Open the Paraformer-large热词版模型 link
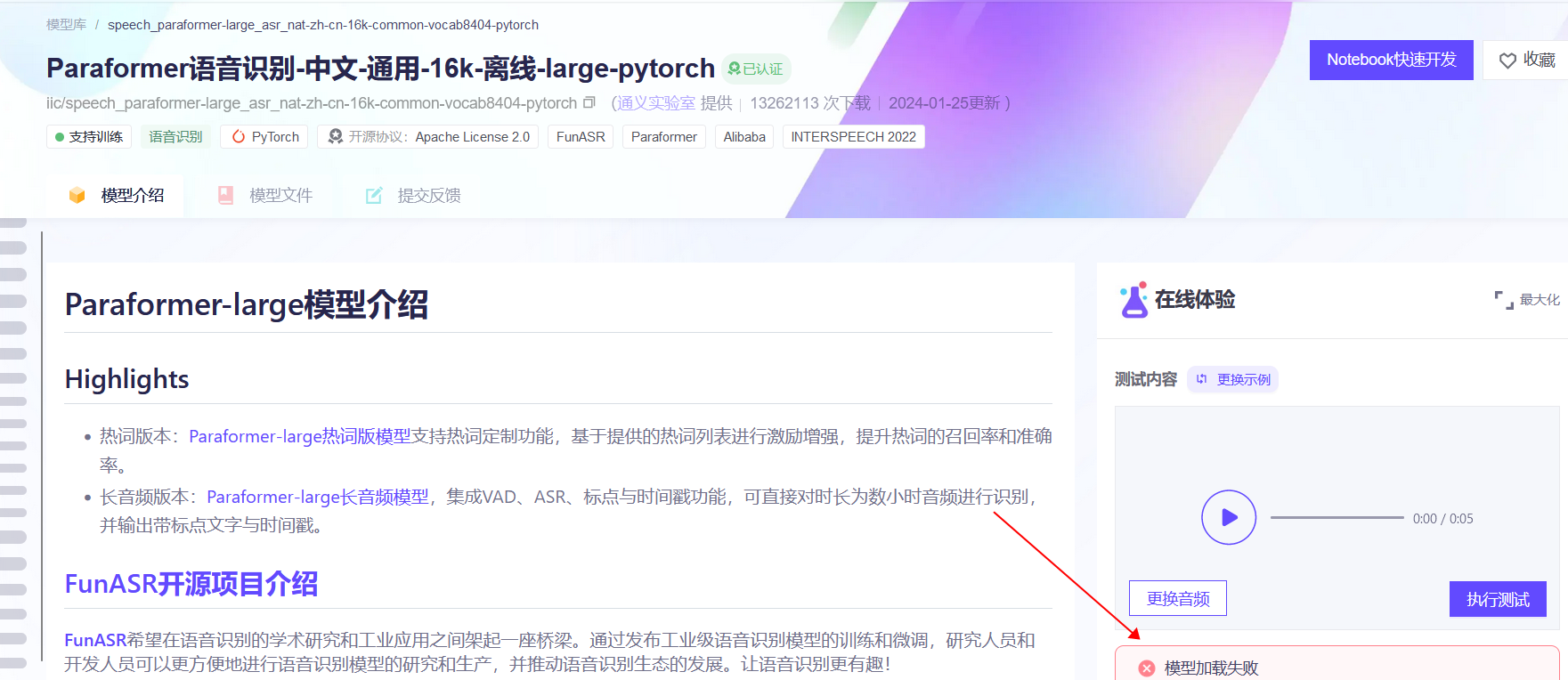1568x680 pixels. pyautogui.click(x=300, y=436)
